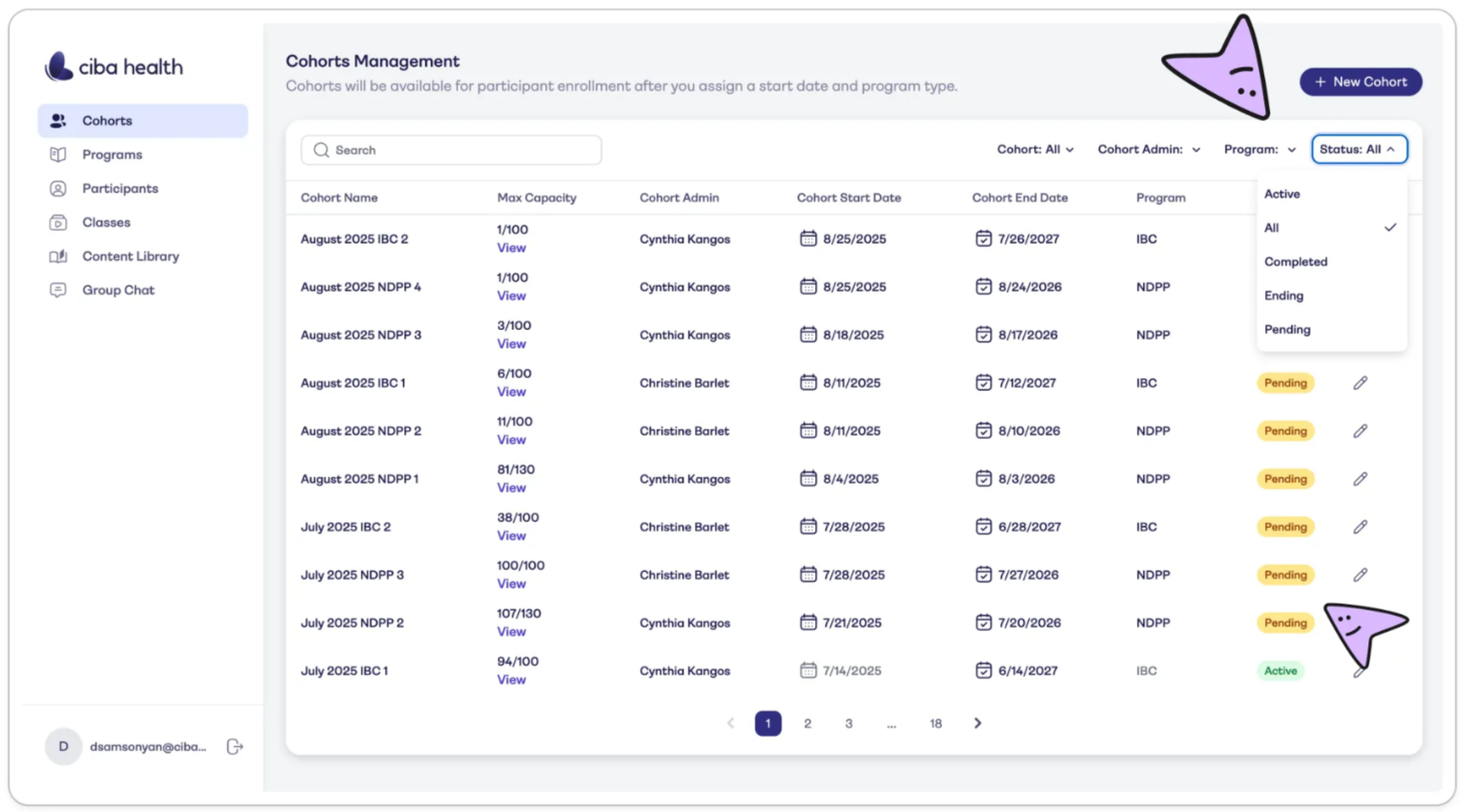Click the Search input field
1463x812 pixels.
(x=451, y=150)
